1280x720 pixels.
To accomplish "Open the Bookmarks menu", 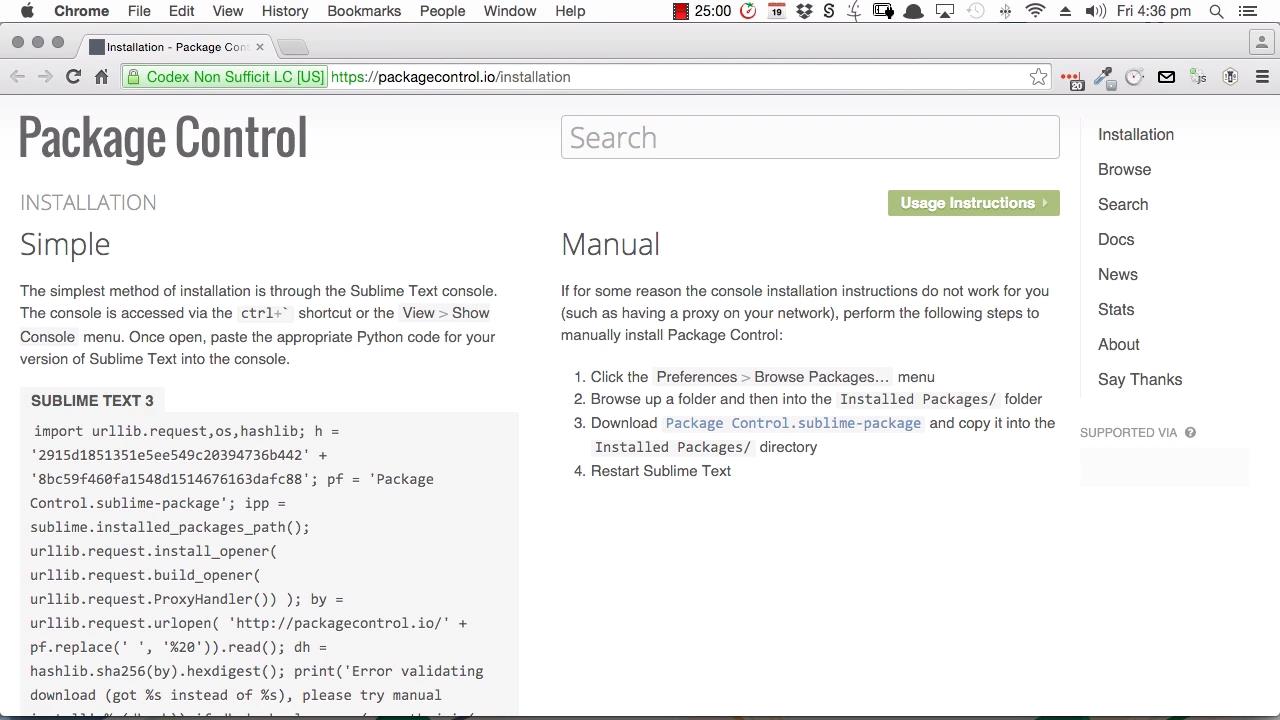I will pyautogui.click(x=364, y=11).
